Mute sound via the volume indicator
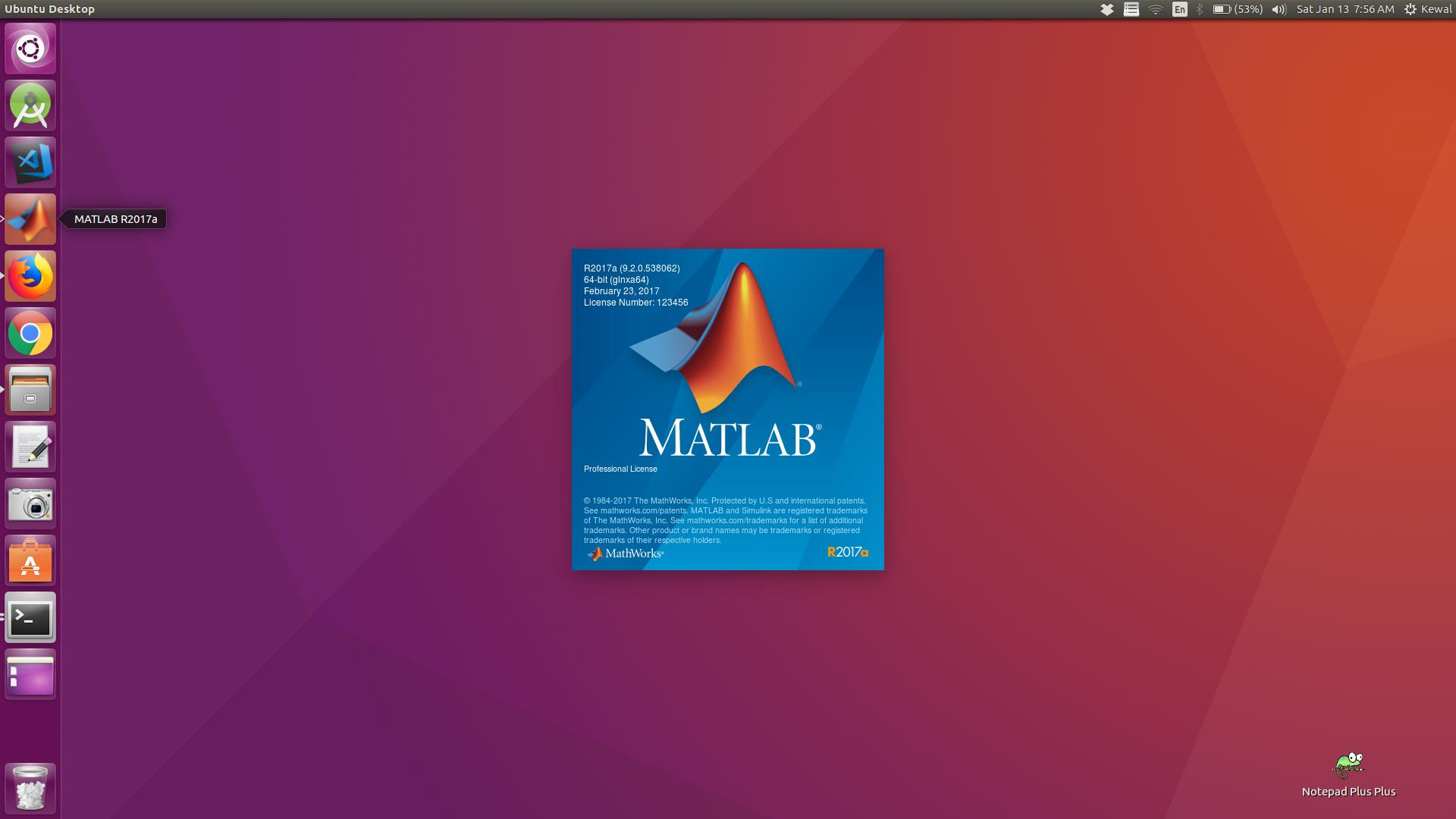This screenshot has height=819, width=1456. click(x=1279, y=9)
